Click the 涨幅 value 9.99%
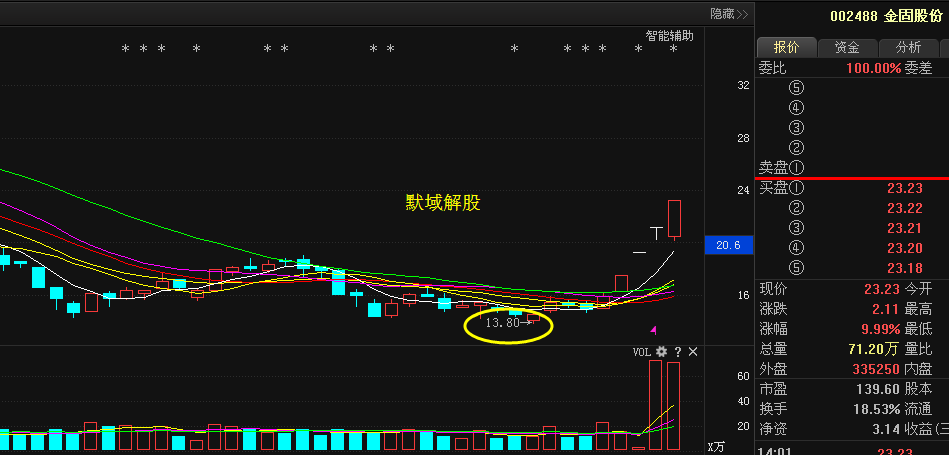949x455 pixels. [x=882, y=329]
